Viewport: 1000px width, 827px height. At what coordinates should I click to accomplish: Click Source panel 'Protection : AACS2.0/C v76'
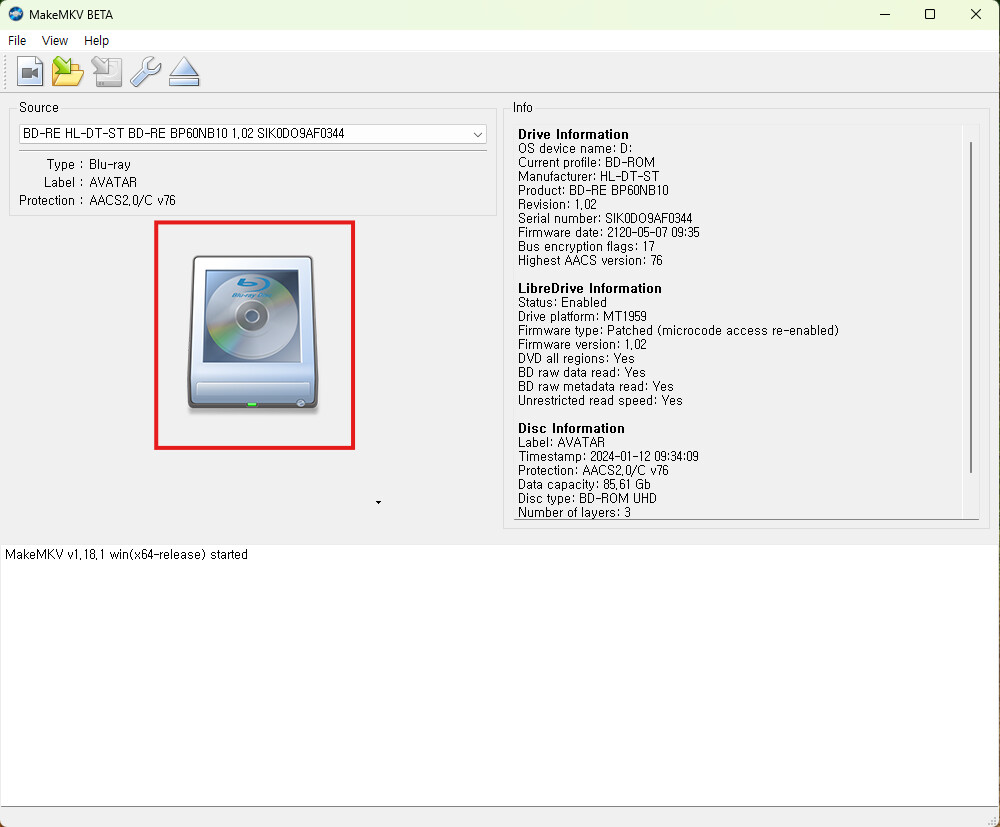(x=97, y=200)
